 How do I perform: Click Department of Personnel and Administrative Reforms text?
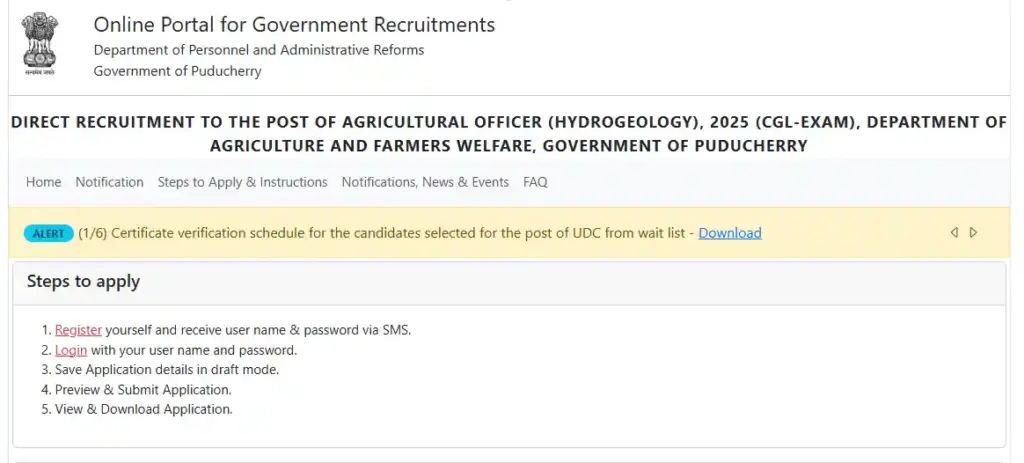[259, 50]
